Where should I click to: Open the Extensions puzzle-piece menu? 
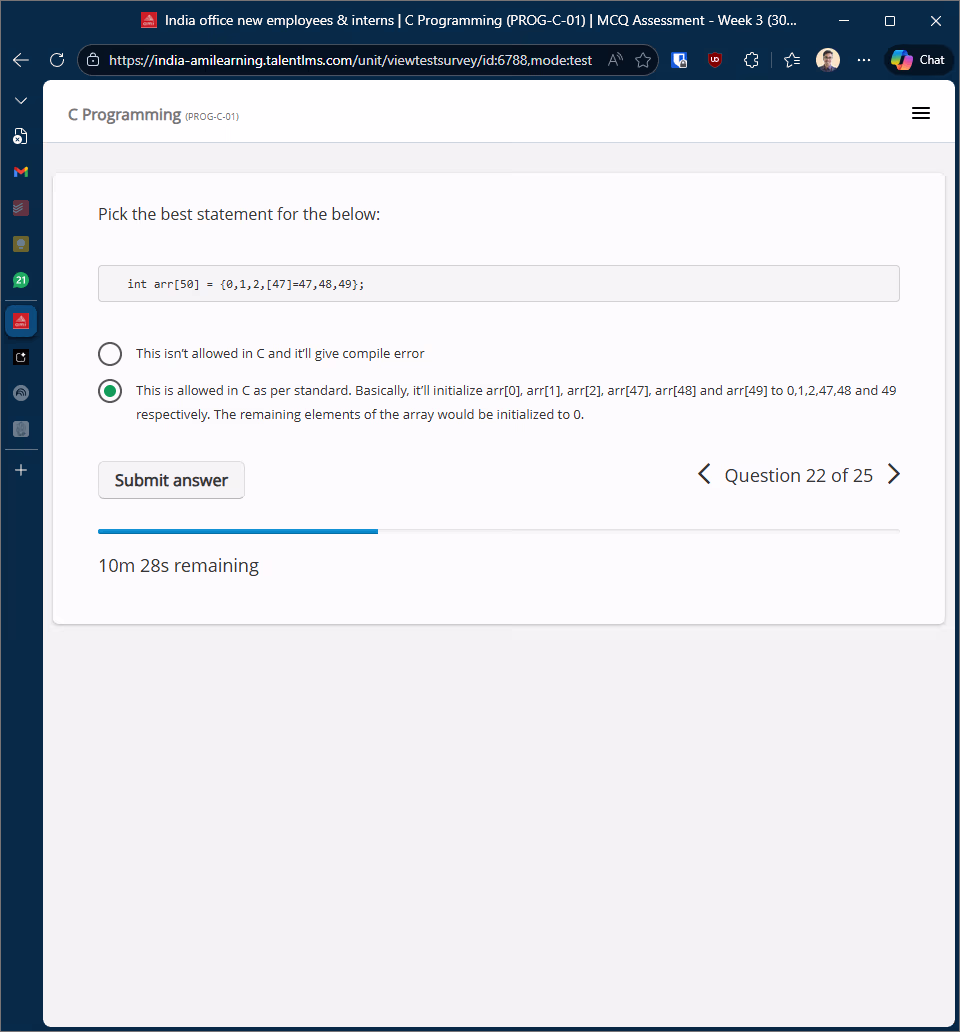751,60
